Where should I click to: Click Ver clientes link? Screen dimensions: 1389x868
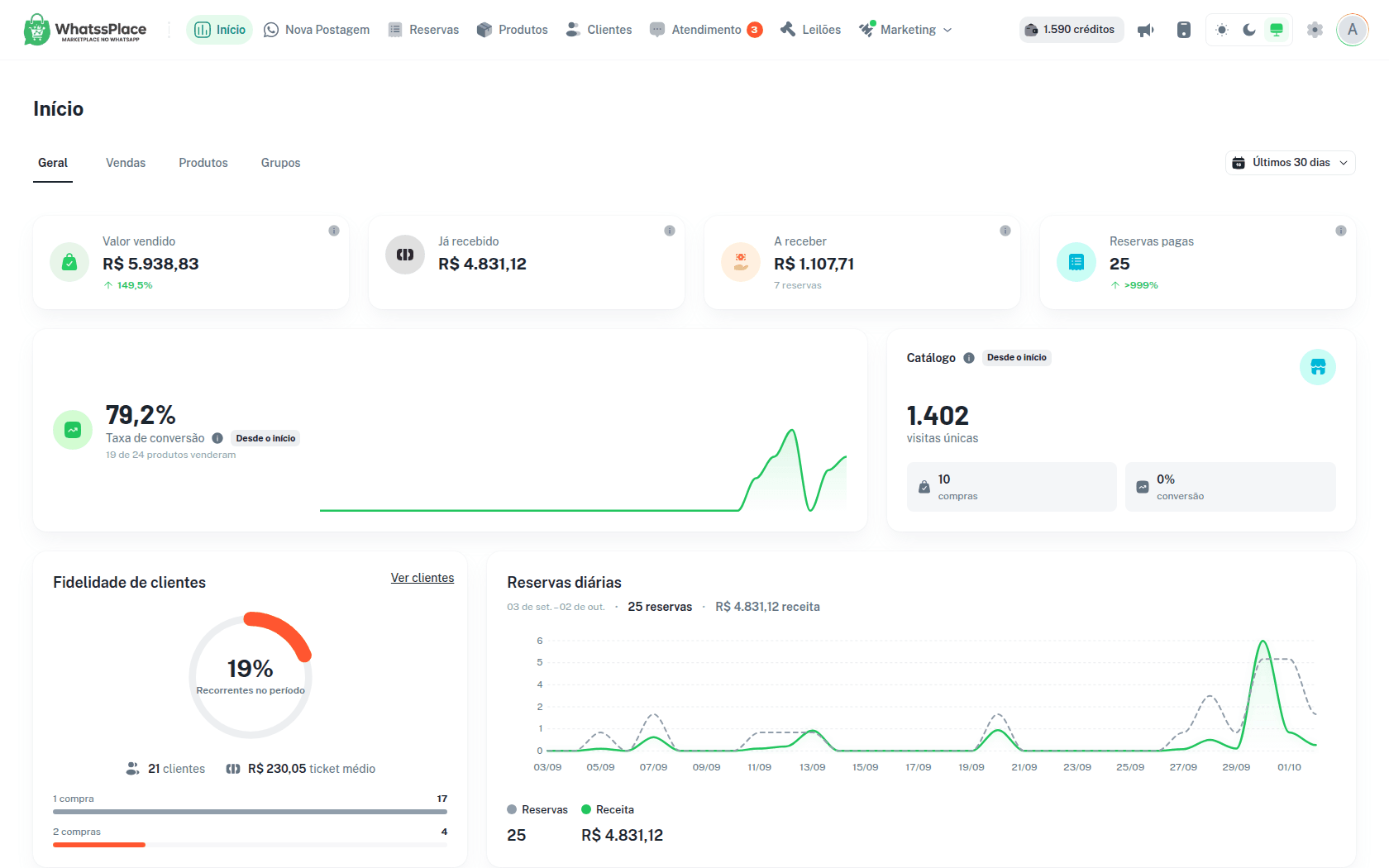coord(422,578)
